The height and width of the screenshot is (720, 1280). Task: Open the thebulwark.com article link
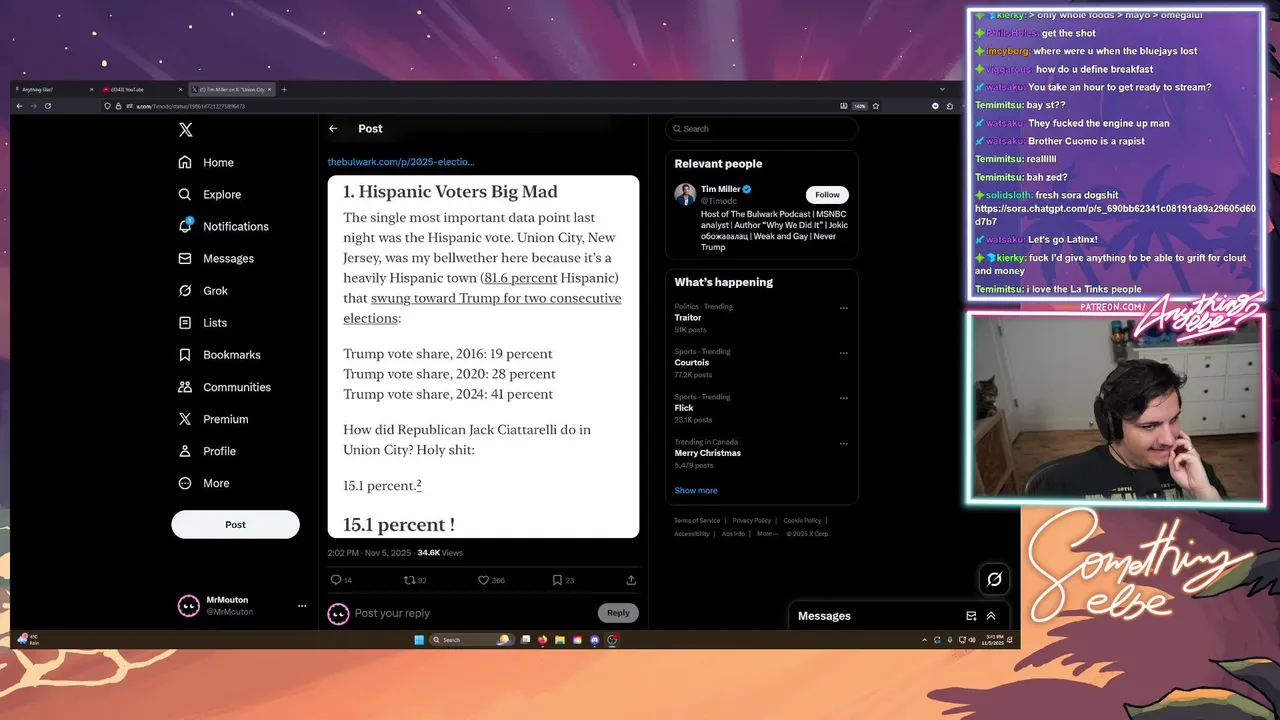401,161
